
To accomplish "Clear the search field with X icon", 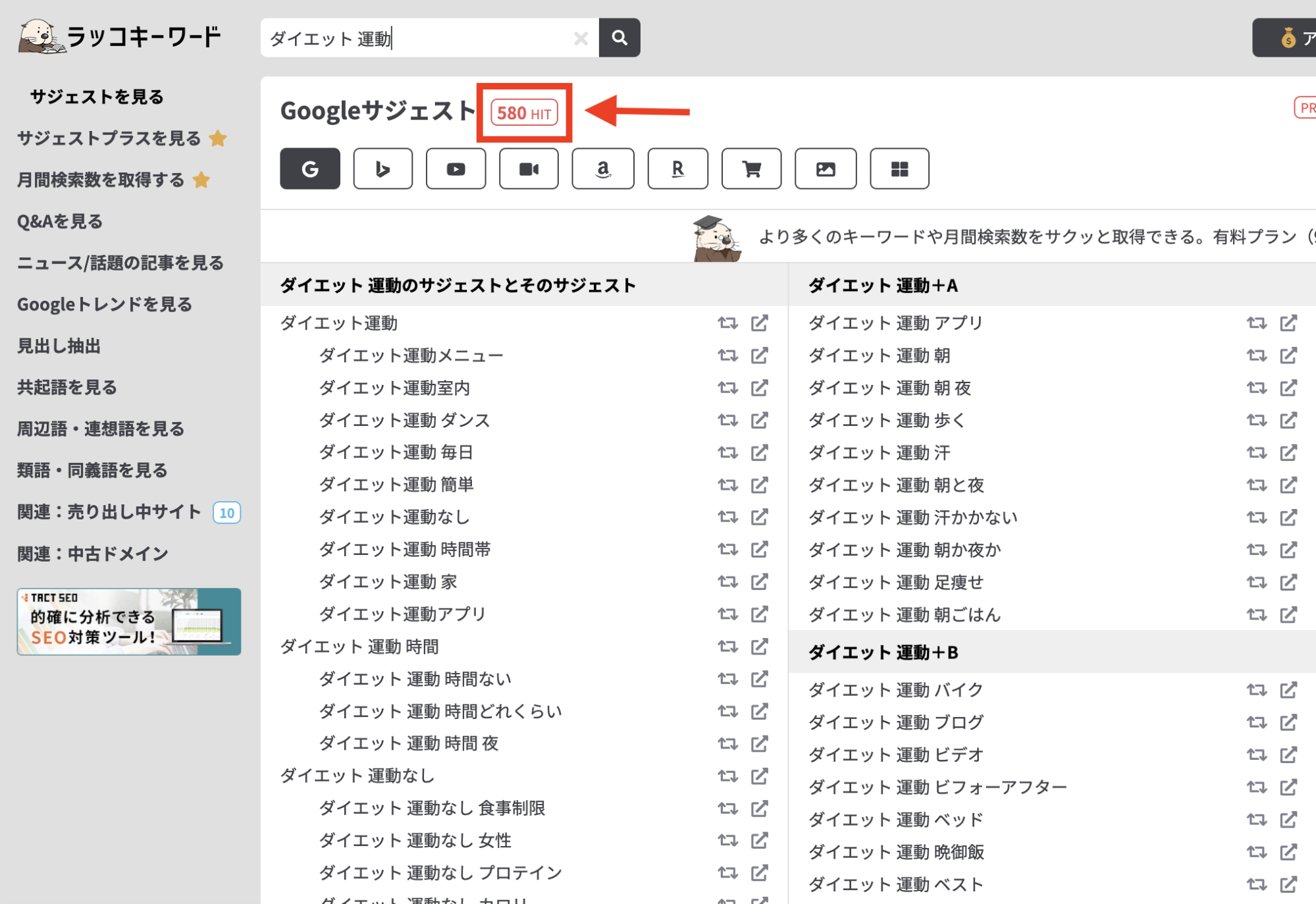I will pyautogui.click(x=581, y=38).
